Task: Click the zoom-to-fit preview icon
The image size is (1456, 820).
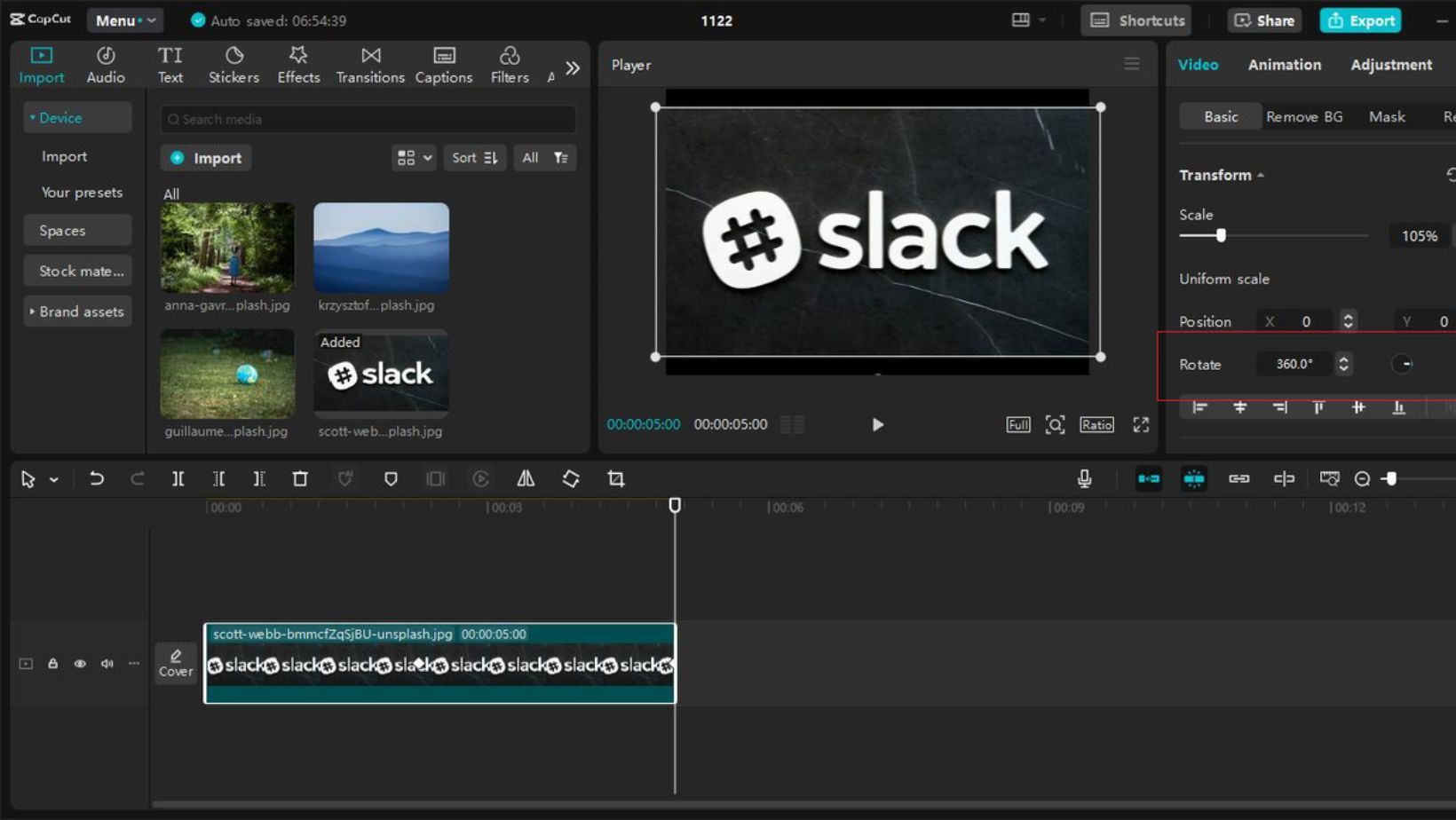Action: 1055,424
